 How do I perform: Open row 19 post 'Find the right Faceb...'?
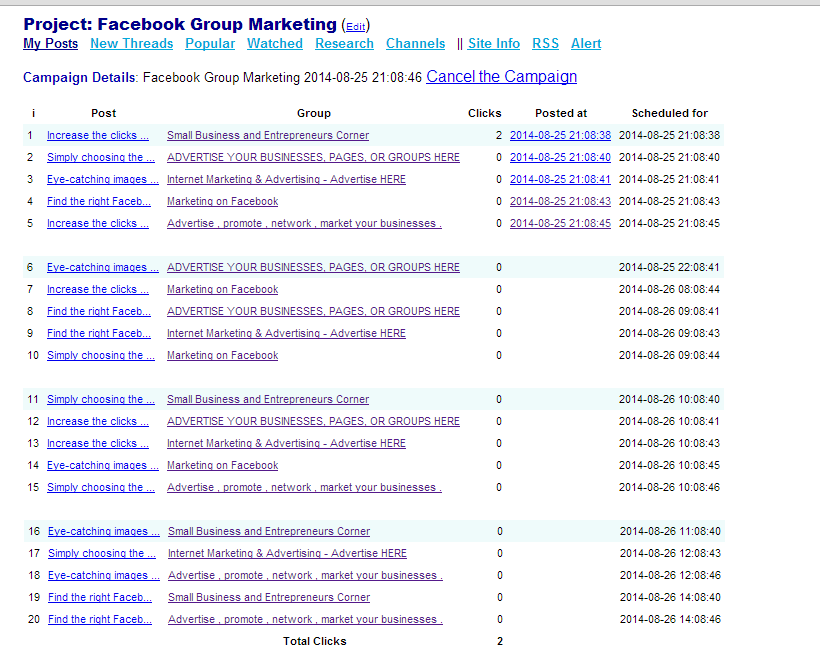pyautogui.click(x=100, y=596)
